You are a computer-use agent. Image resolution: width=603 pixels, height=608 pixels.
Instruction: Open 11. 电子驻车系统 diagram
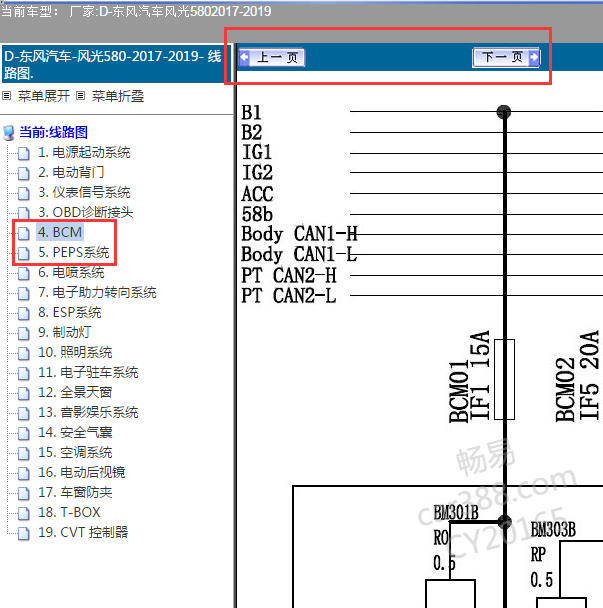[88, 373]
